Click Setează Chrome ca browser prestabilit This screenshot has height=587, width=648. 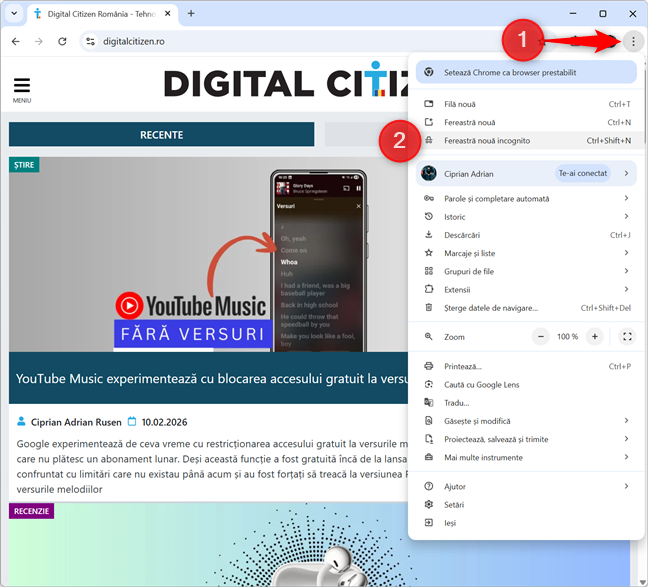tap(526, 72)
